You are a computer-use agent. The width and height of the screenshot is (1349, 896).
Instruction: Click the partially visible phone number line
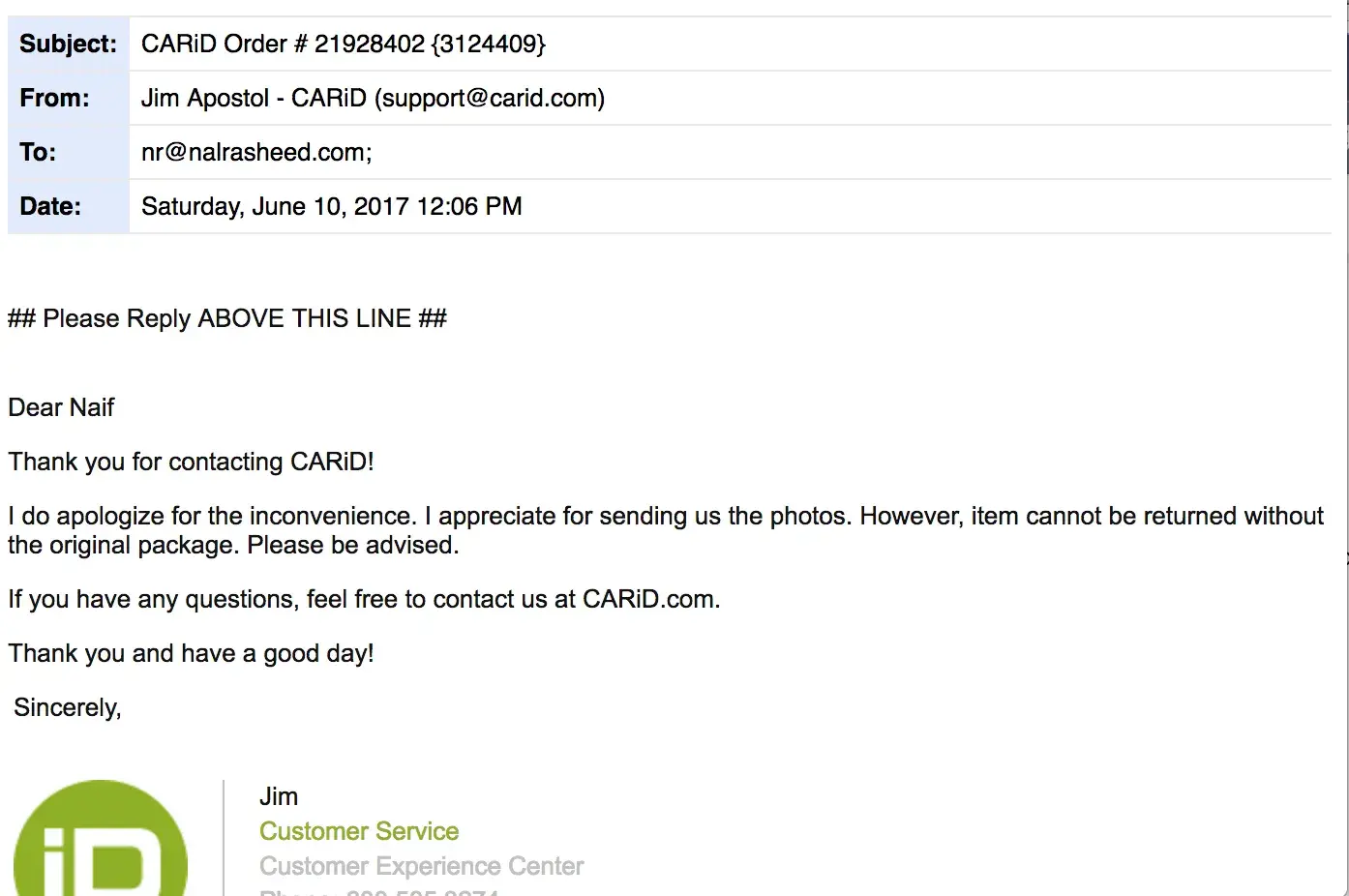pyautogui.click(x=379, y=891)
